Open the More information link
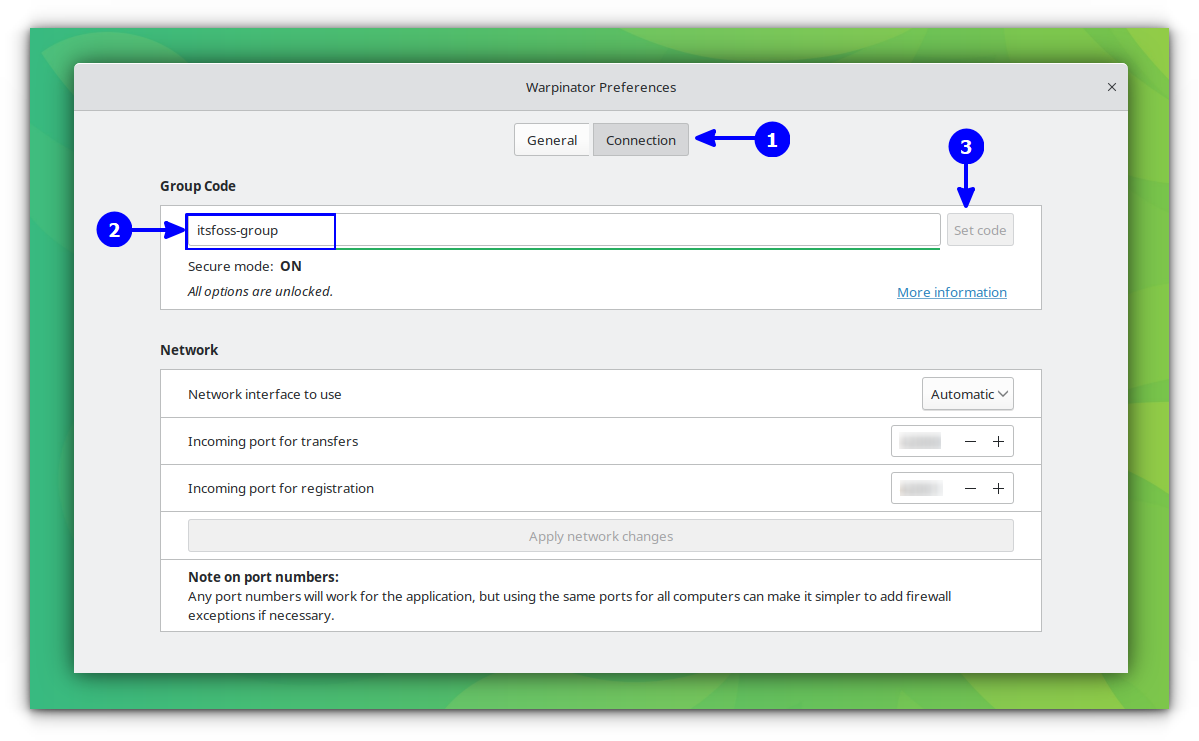The image size is (1199, 741). pos(951,292)
